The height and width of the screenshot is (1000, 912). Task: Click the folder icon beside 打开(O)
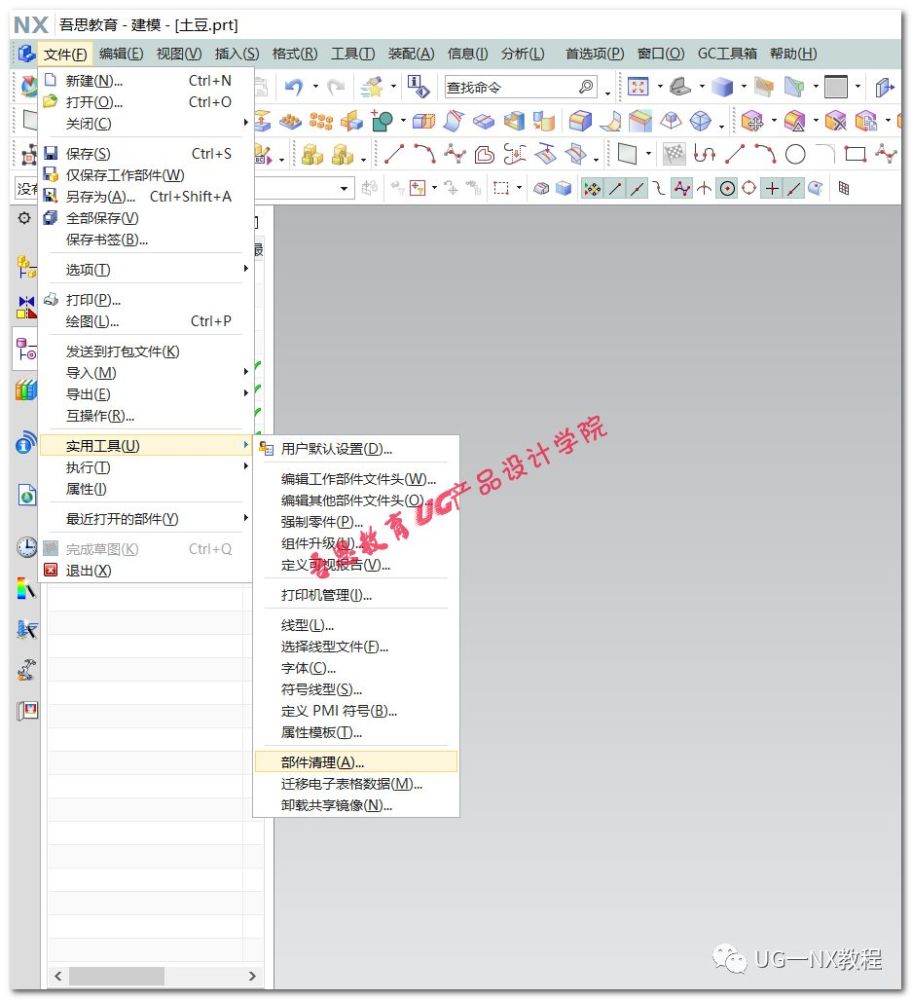(50, 101)
